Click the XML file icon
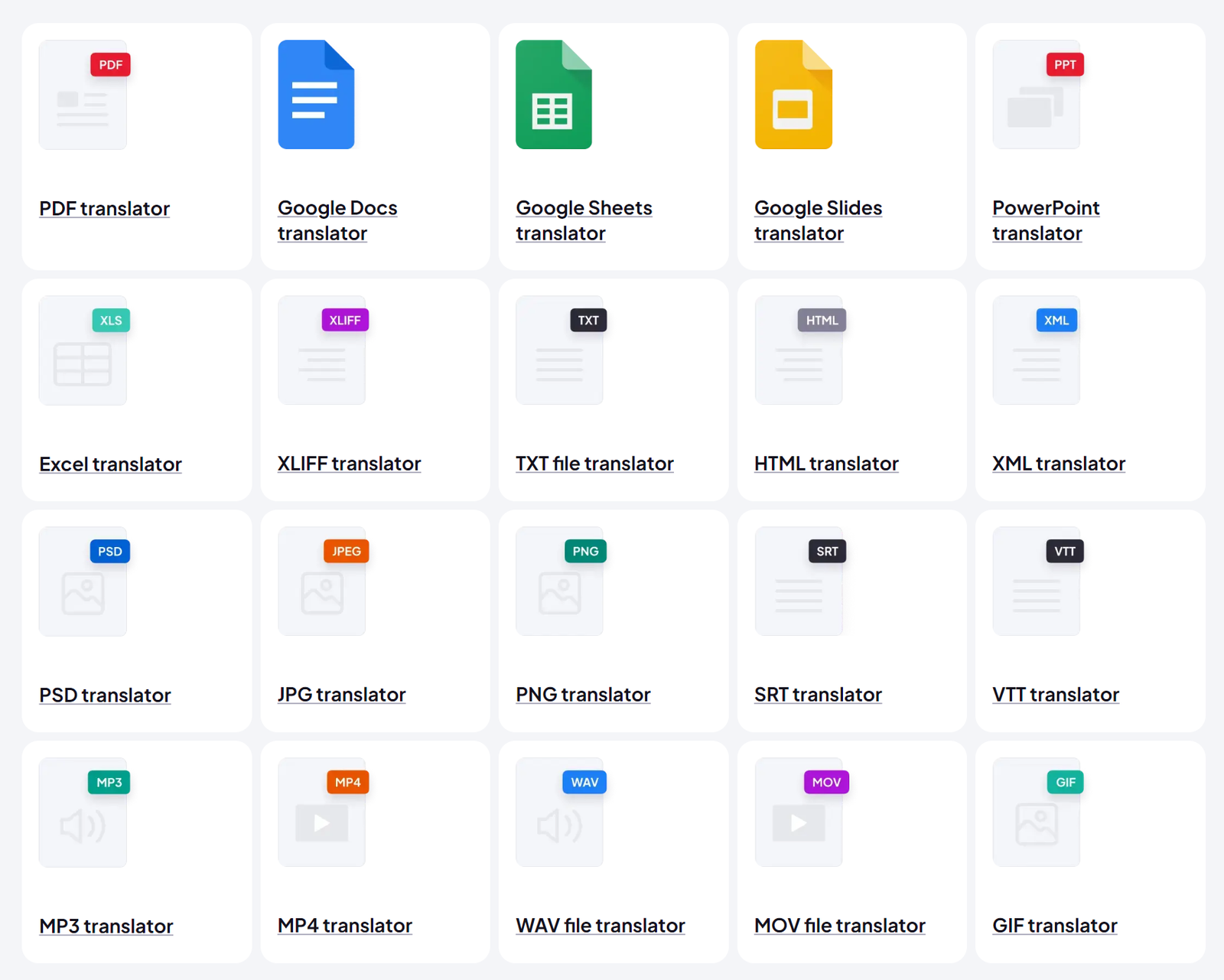The image size is (1224, 980). click(x=1036, y=350)
